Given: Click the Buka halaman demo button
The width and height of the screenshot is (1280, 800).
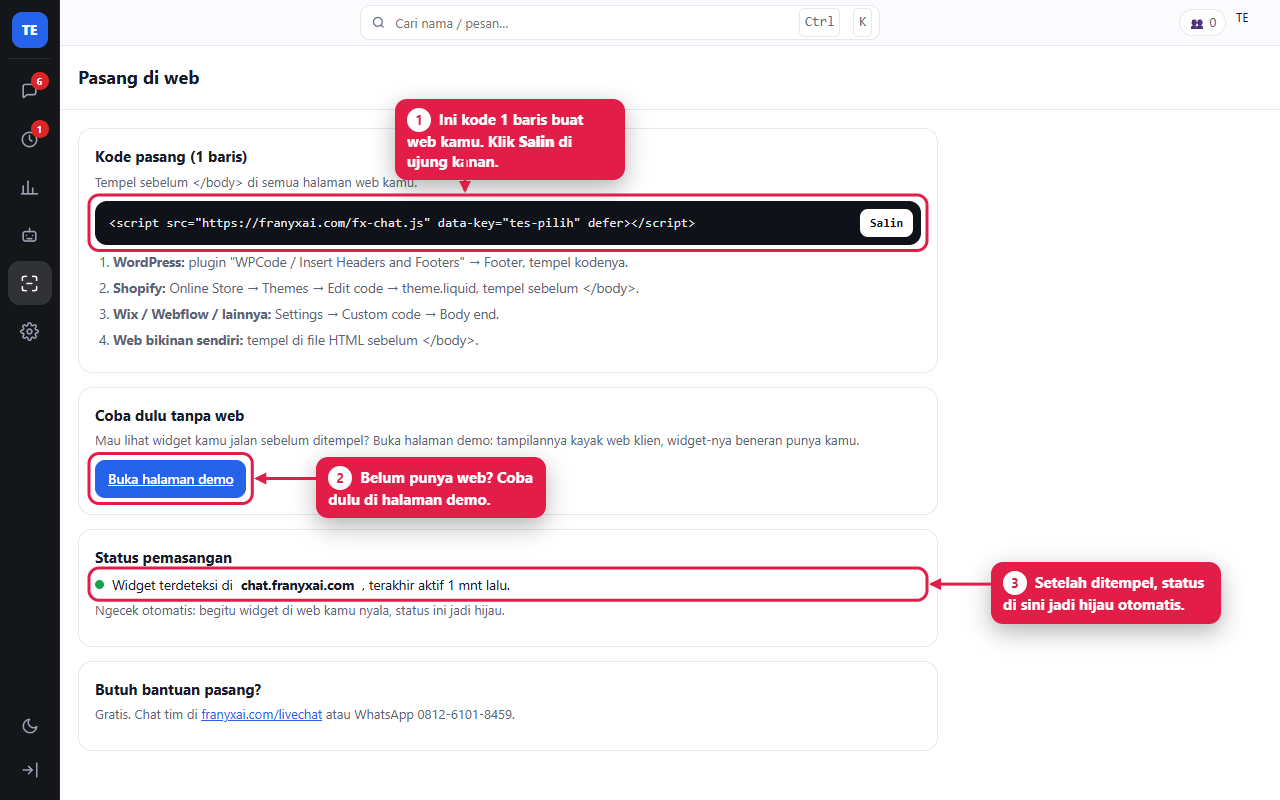Looking at the screenshot, I should (171, 479).
